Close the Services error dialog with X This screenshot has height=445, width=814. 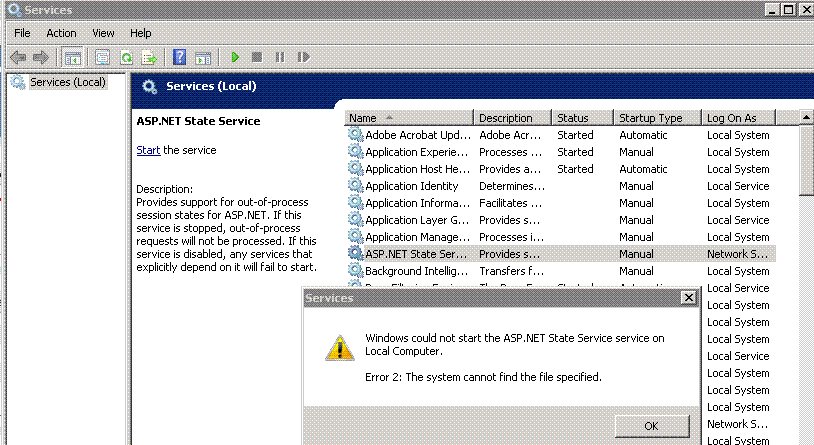pos(687,298)
